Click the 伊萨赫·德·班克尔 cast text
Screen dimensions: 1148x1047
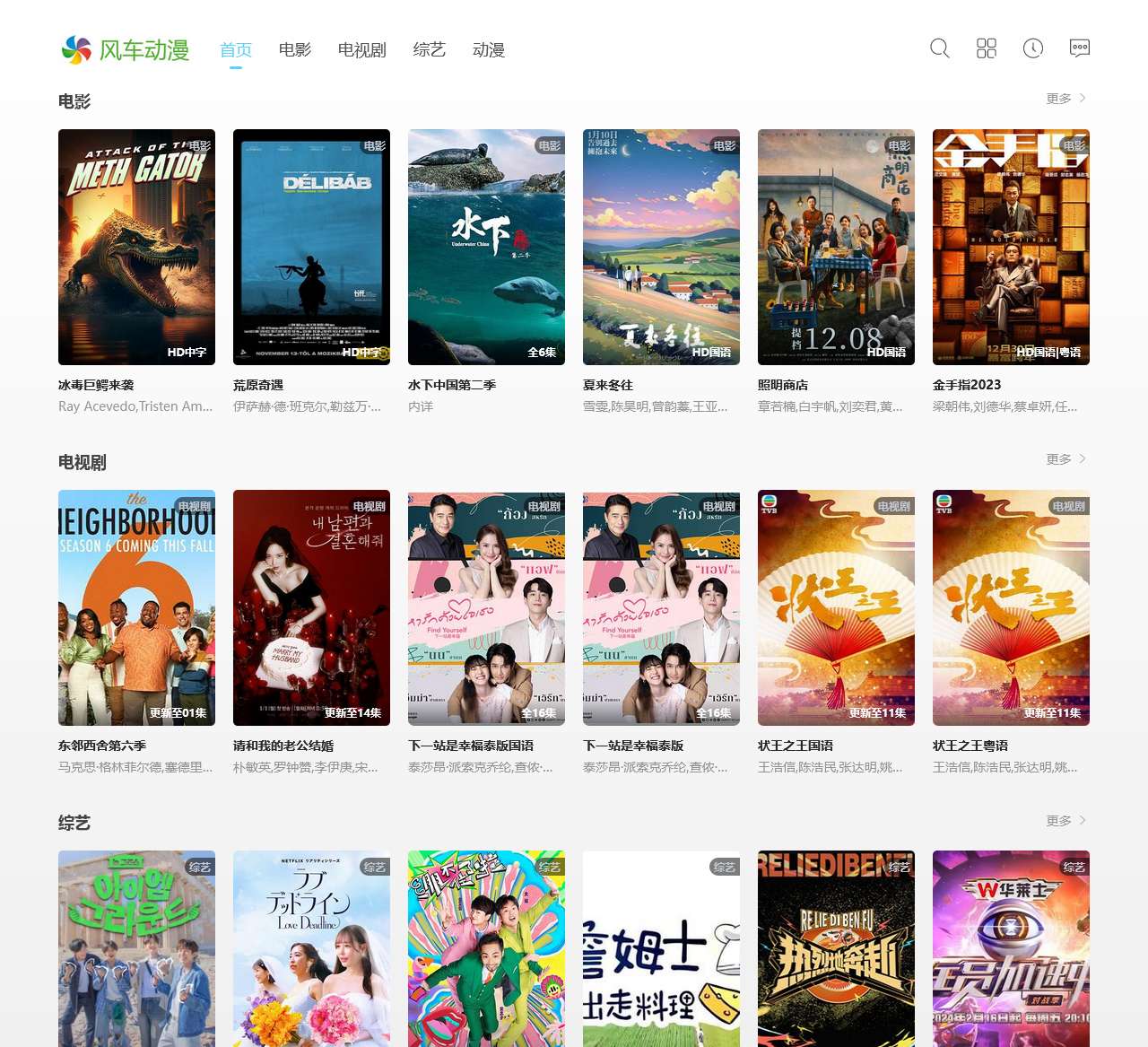[307, 406]
